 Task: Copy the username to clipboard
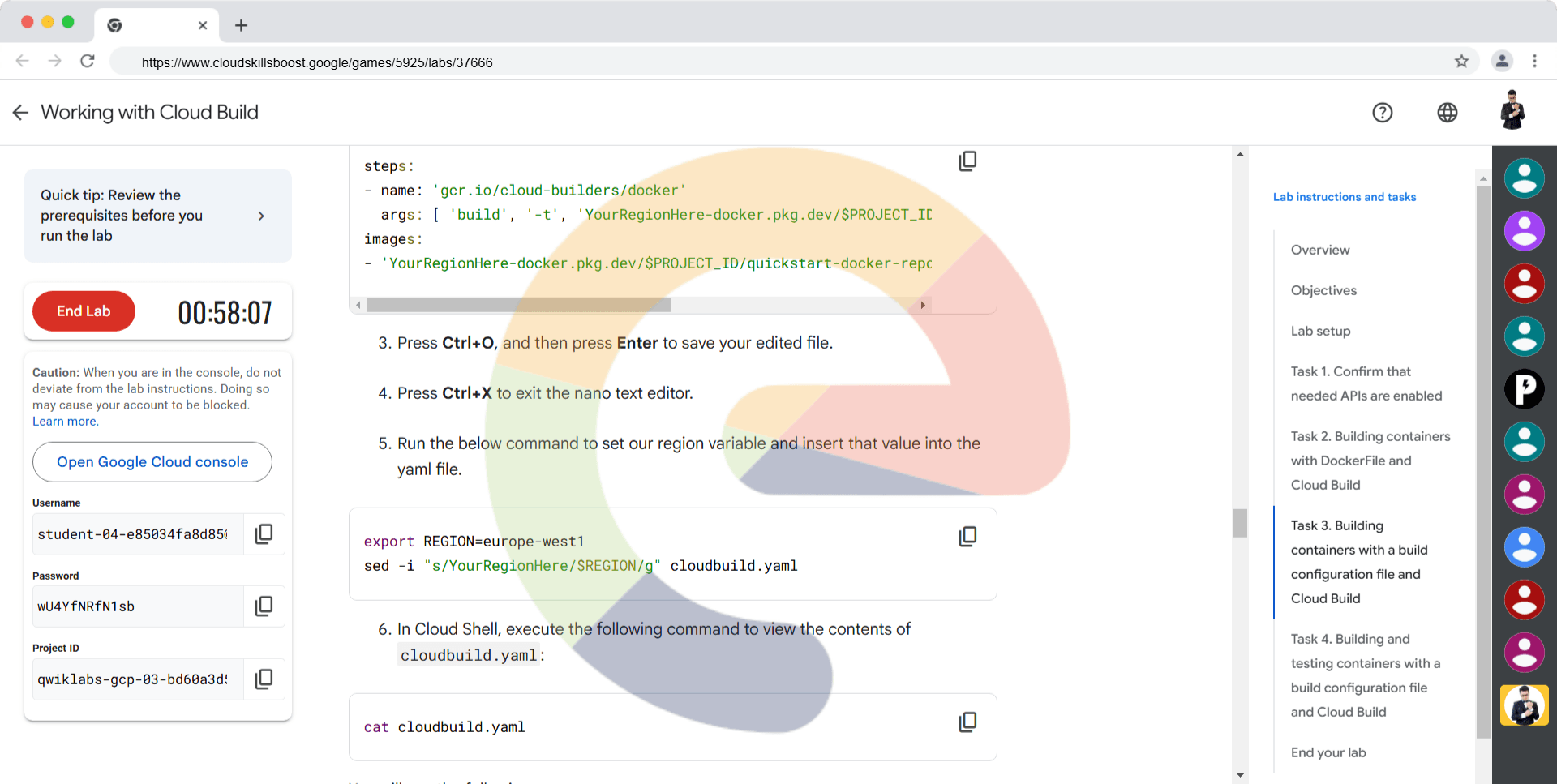(264, 534)
